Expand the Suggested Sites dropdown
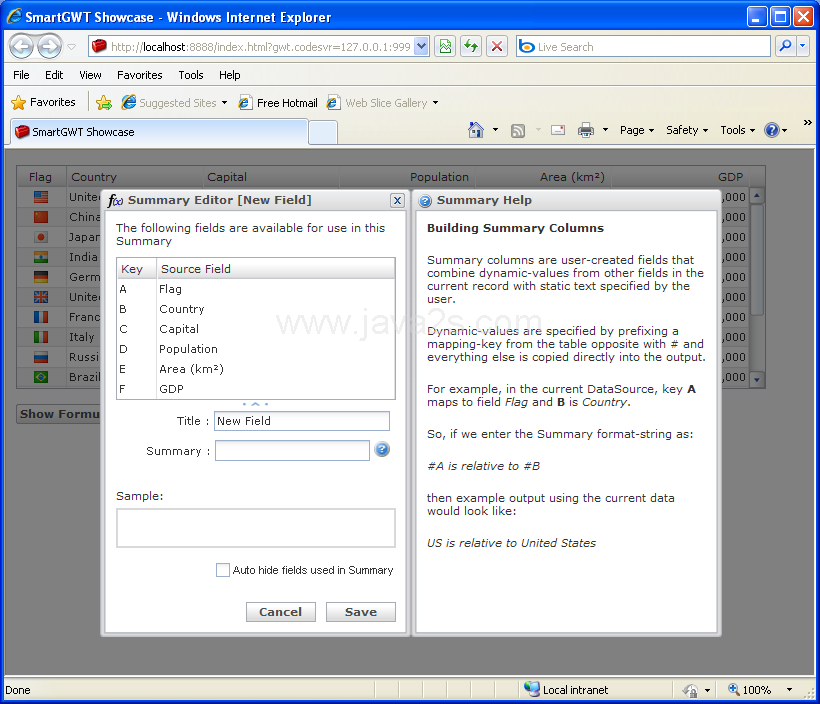The height and width of the screenshot is (704, 820). point(224,103)
